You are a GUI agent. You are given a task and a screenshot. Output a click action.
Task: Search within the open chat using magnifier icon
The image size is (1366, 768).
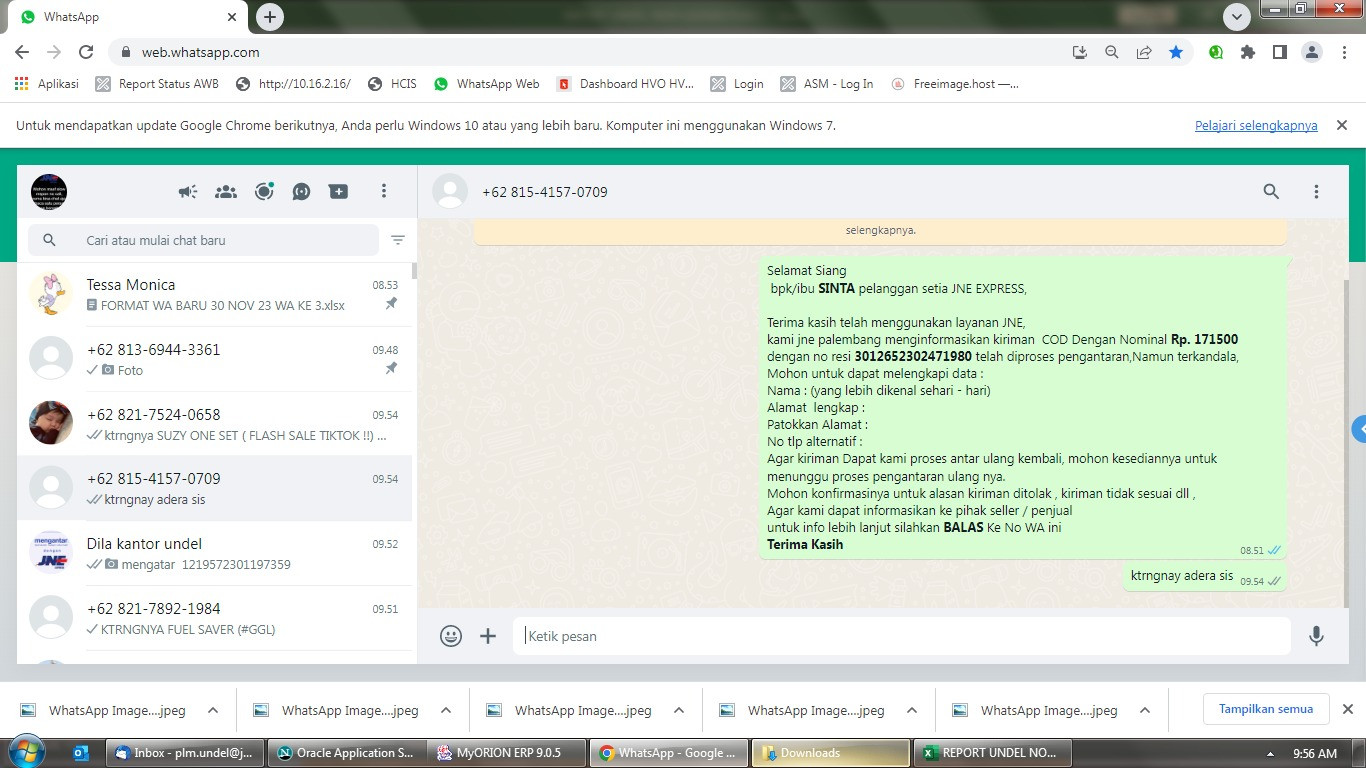(x=1271, y=191)
